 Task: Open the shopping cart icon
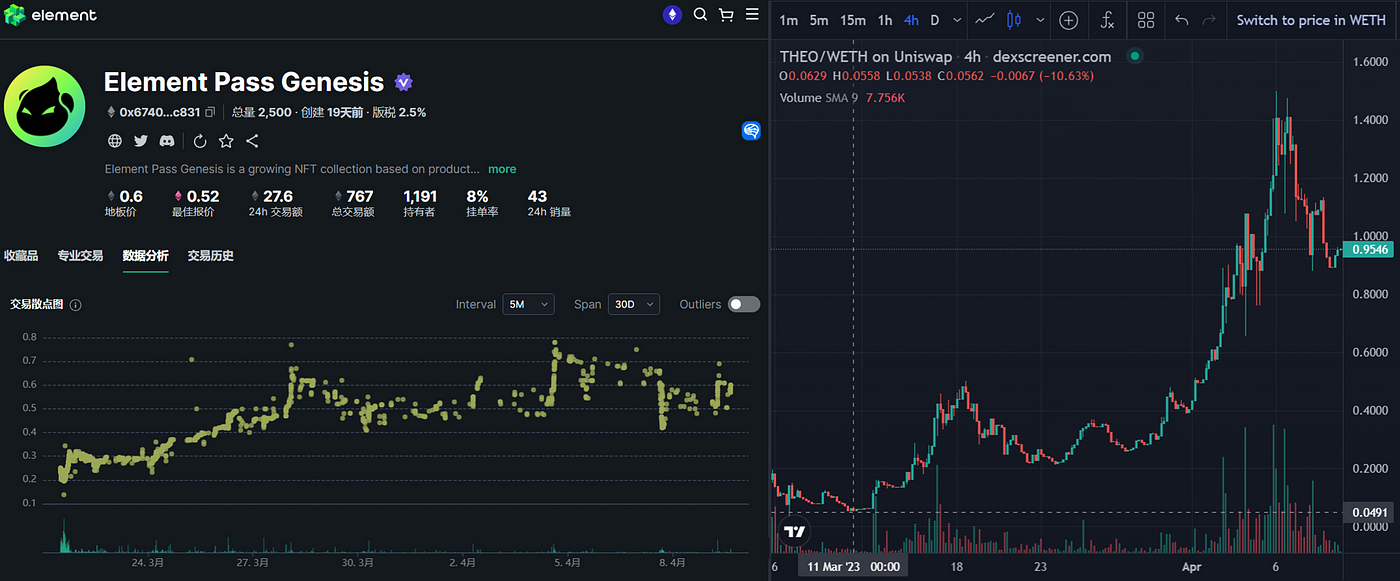(726, 15)
